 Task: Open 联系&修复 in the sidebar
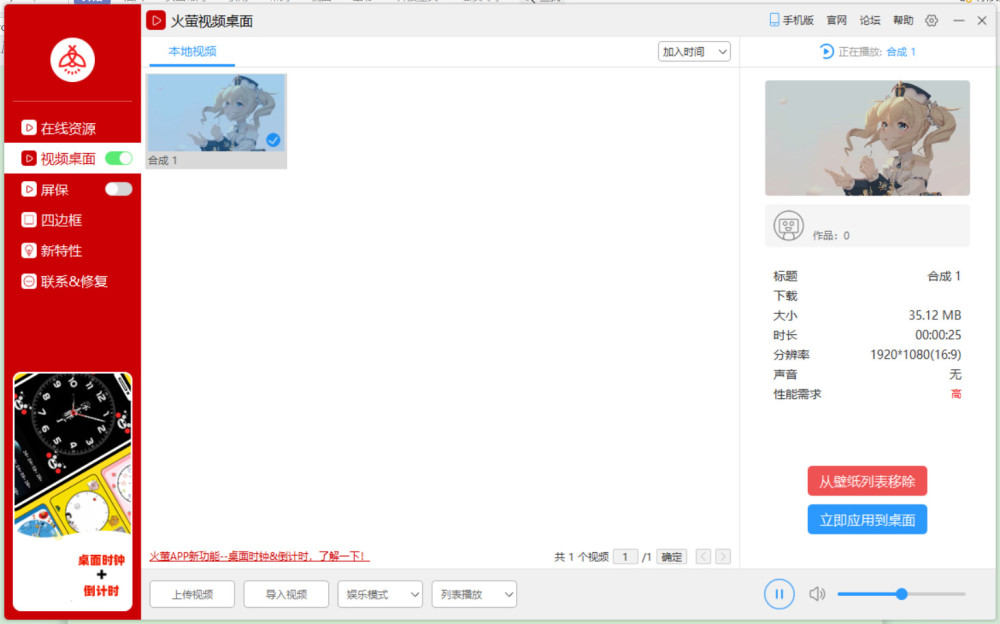[x=74, y=281]
